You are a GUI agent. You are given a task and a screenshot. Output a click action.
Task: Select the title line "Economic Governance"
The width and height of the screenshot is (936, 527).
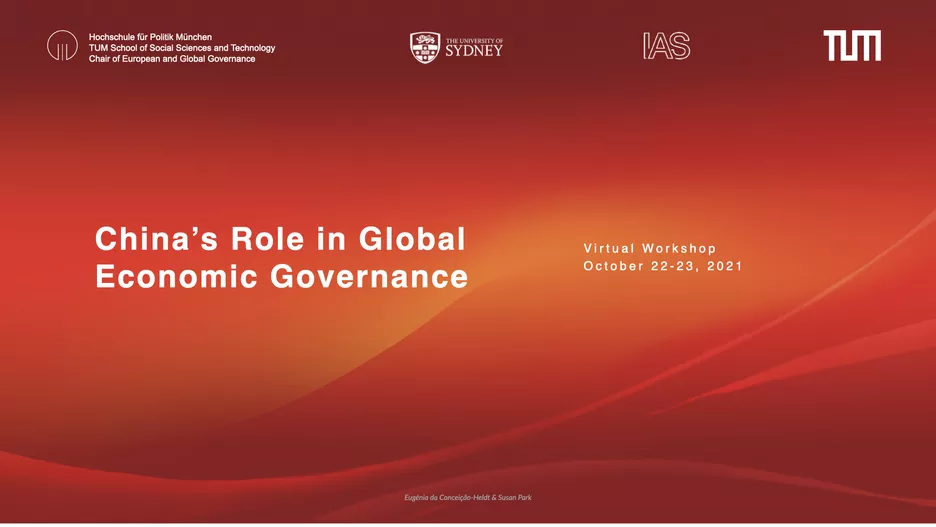[281, 276]
